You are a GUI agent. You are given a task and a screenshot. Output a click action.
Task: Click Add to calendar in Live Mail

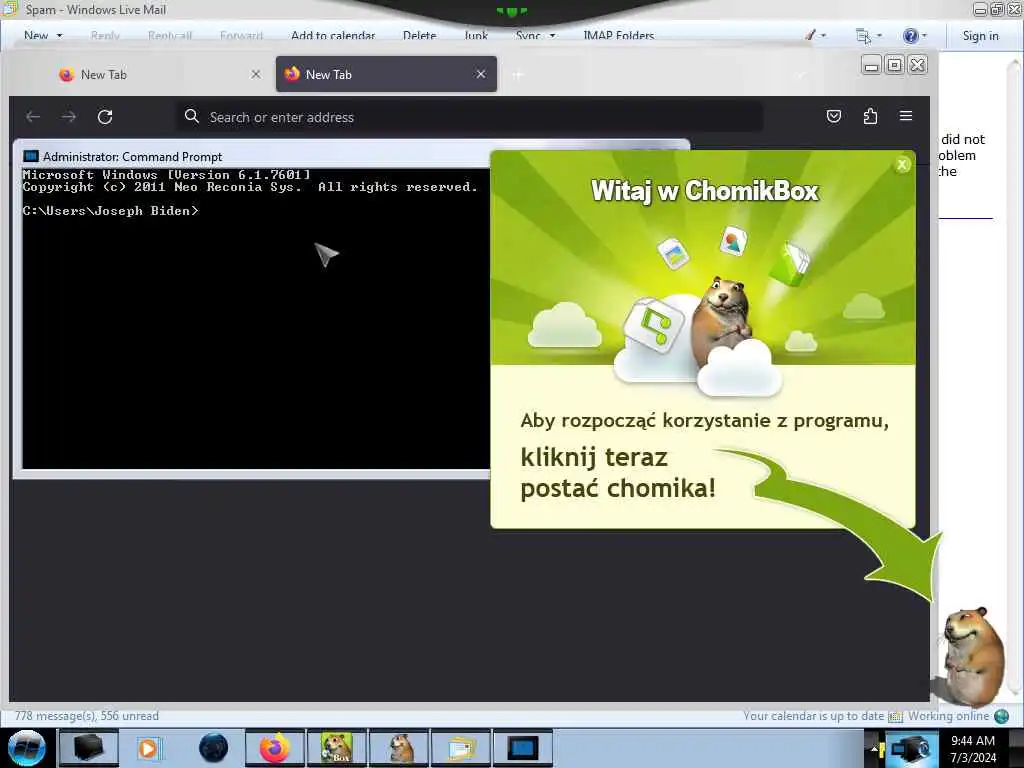(x=333, y=35)
